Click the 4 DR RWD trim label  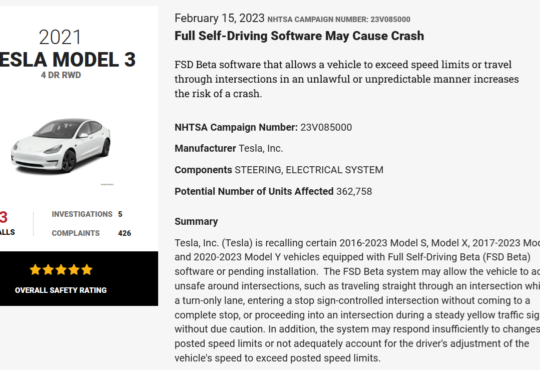(x=61, y=75)
